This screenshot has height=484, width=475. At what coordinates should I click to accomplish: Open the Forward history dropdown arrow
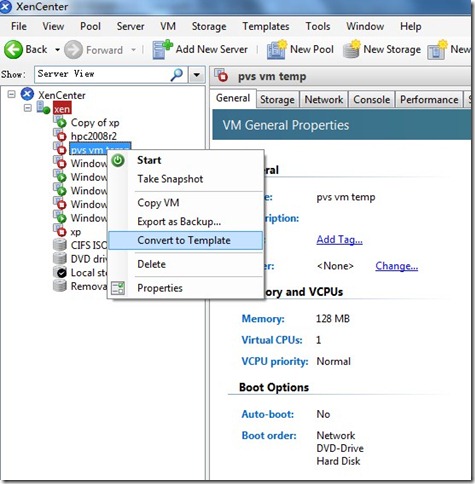(x=133, y=50)
